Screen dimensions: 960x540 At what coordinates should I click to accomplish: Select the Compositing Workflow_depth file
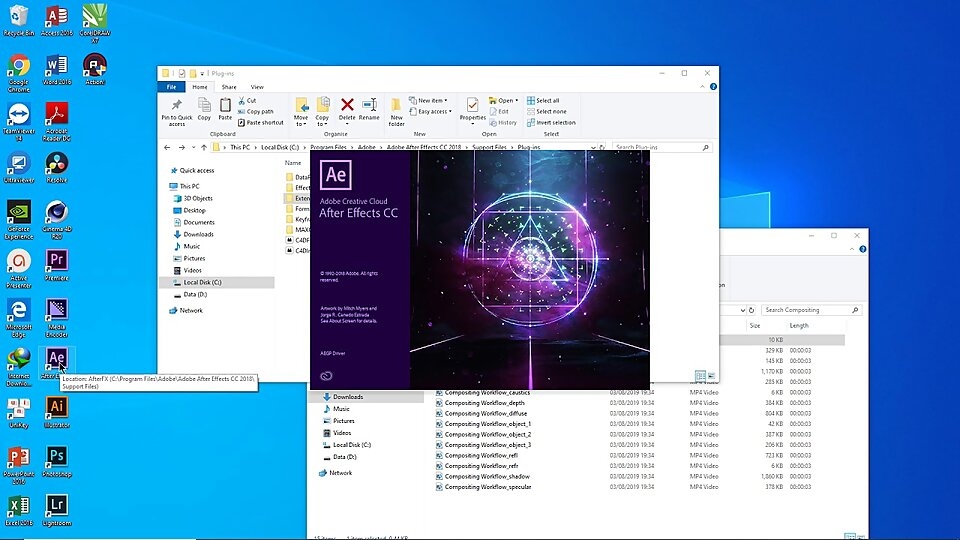tap(480, 403)
